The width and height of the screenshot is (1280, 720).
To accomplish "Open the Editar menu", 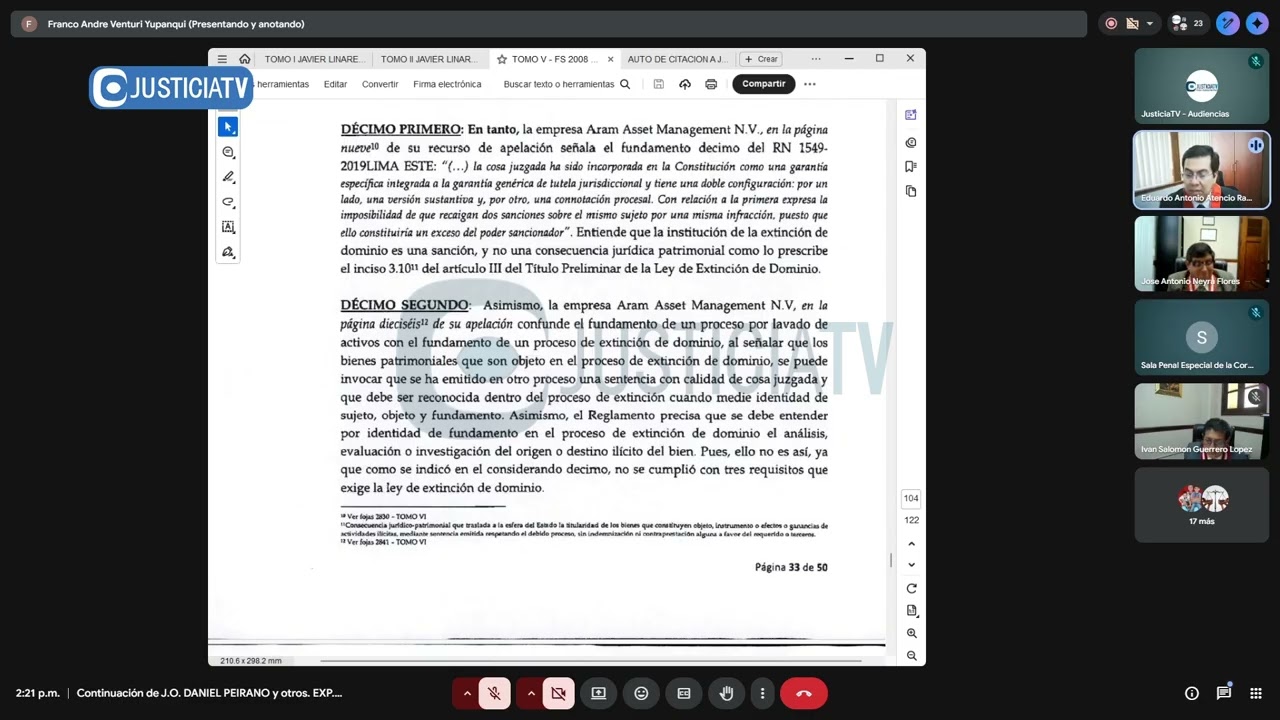I will coord(335,84).
